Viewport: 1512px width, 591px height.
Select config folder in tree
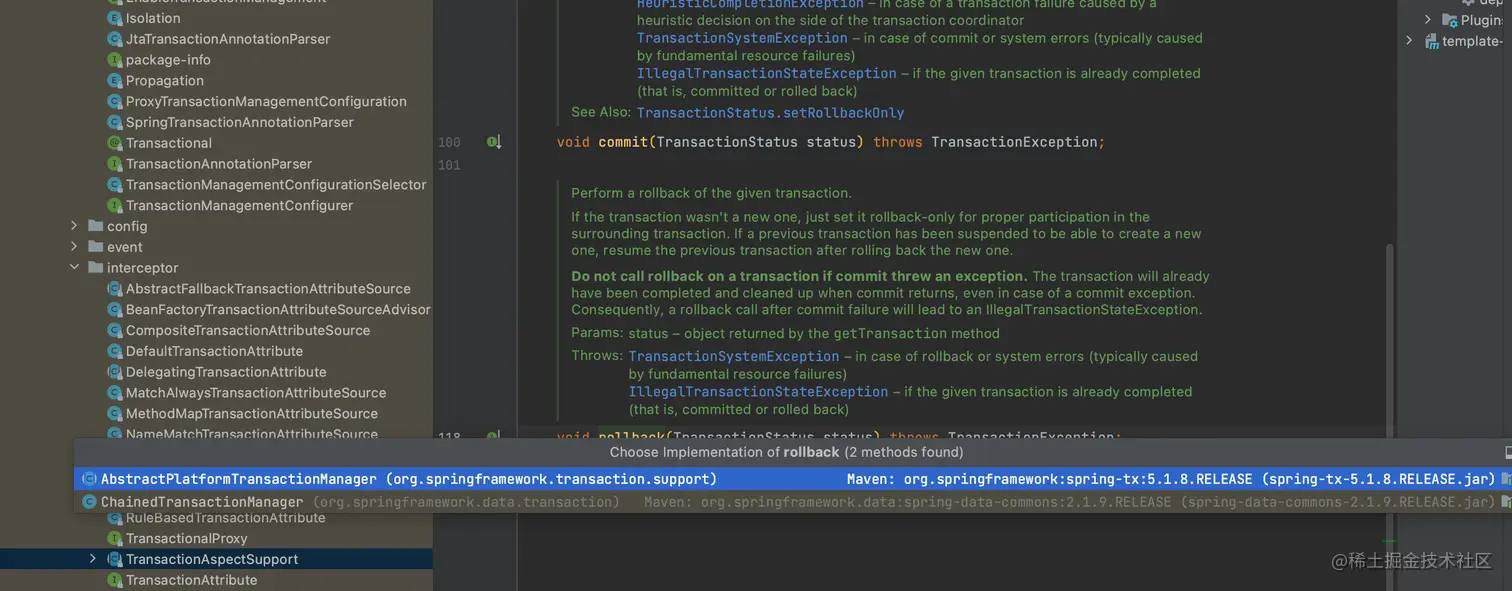(x=127, y=226)
